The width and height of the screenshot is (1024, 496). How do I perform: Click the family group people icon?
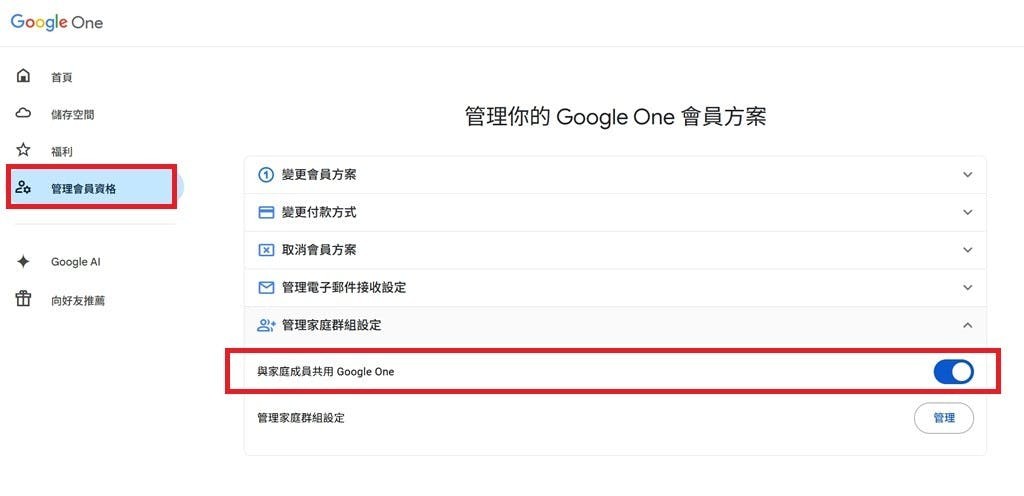266,325
